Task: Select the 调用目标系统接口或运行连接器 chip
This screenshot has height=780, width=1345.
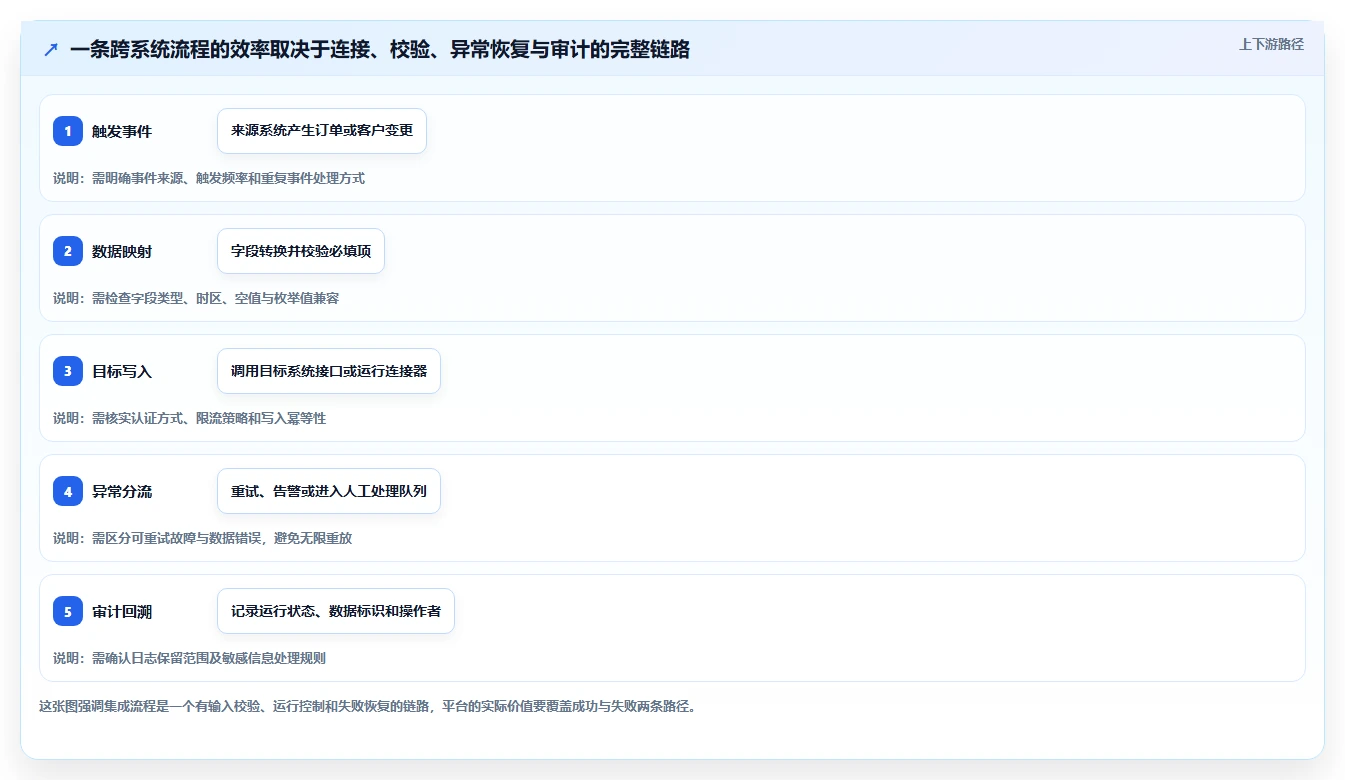Action: pos(329,371)
